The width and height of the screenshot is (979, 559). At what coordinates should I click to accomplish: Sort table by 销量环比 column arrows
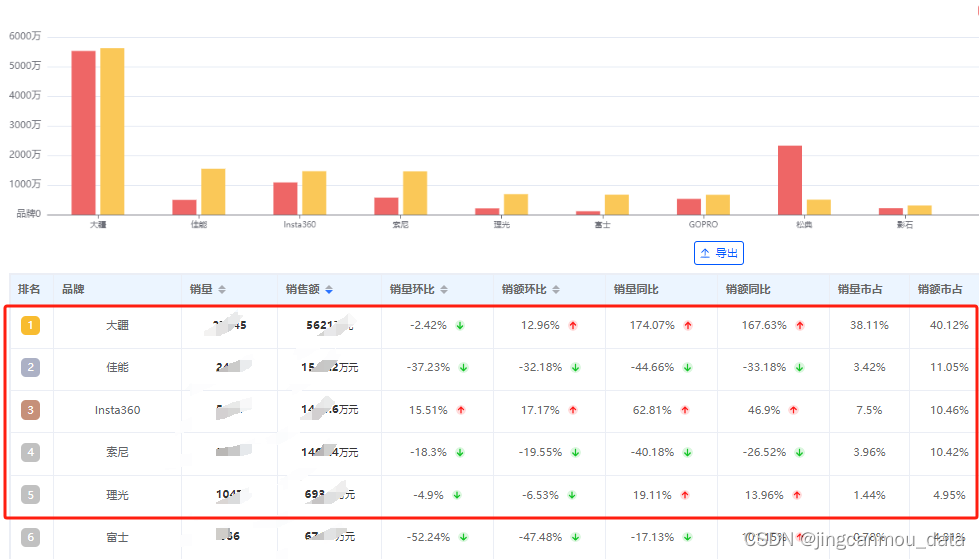pyautogui.click(x=444, y=289)
